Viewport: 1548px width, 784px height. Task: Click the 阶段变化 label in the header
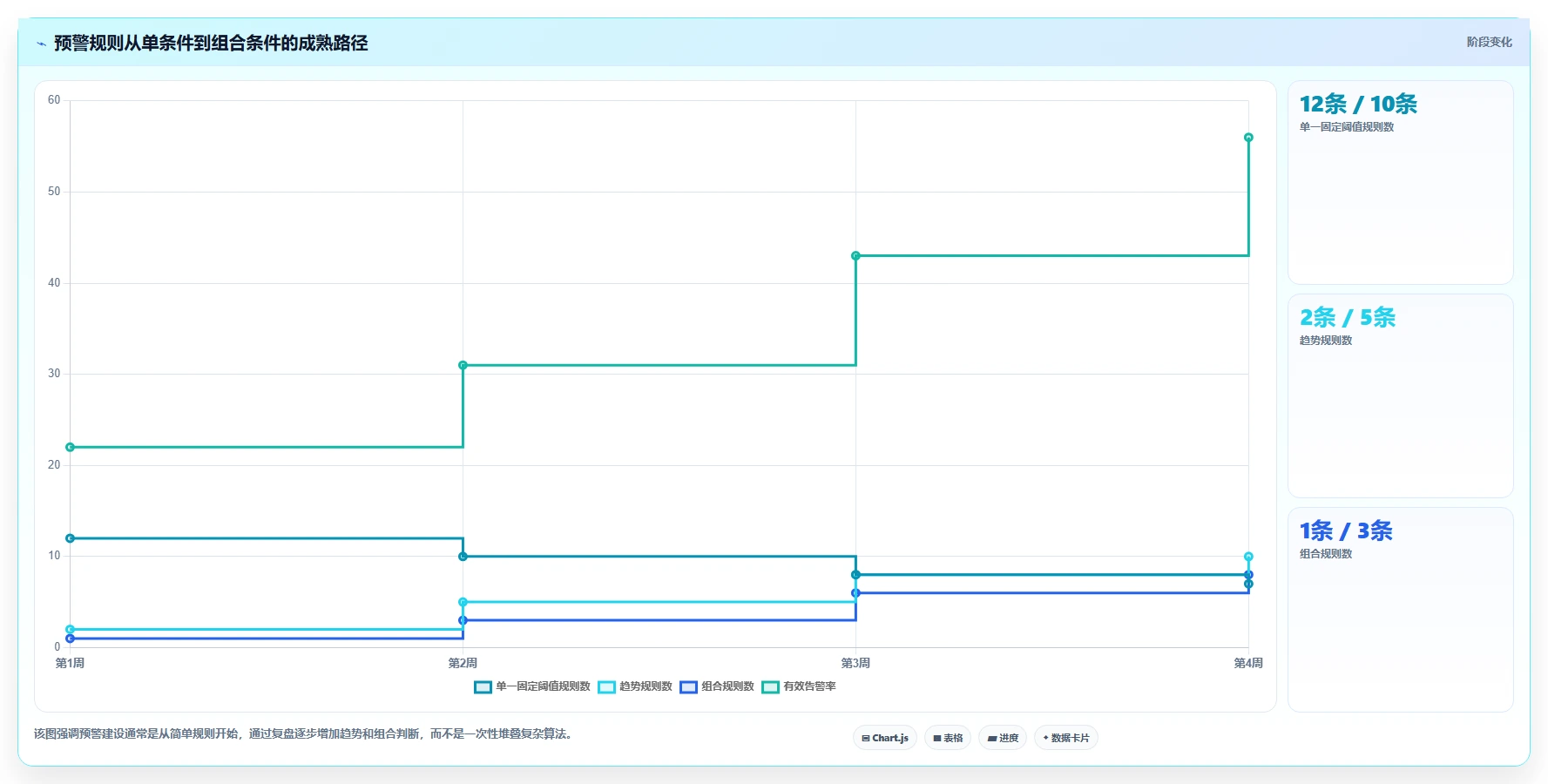click(x=1489, y=42)
